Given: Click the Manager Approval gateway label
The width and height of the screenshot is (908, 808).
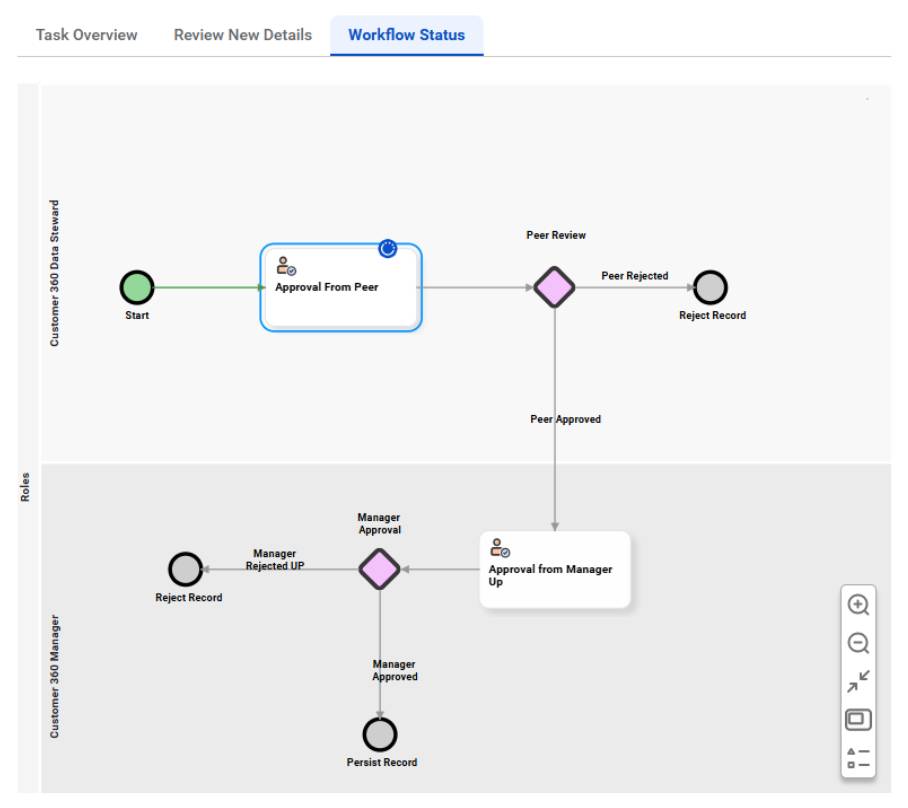Looking at the screenshot, I should pos(379,524).
